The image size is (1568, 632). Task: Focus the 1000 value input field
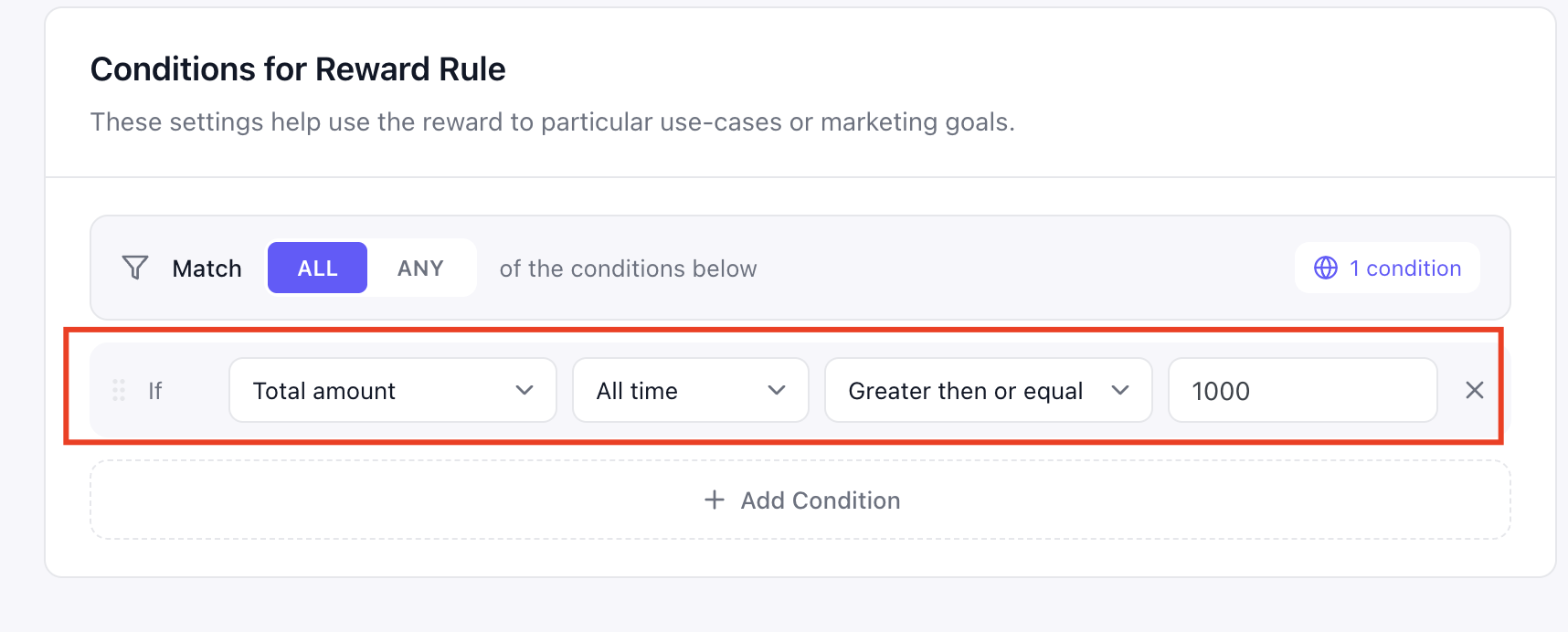(x=1303, y=390)
